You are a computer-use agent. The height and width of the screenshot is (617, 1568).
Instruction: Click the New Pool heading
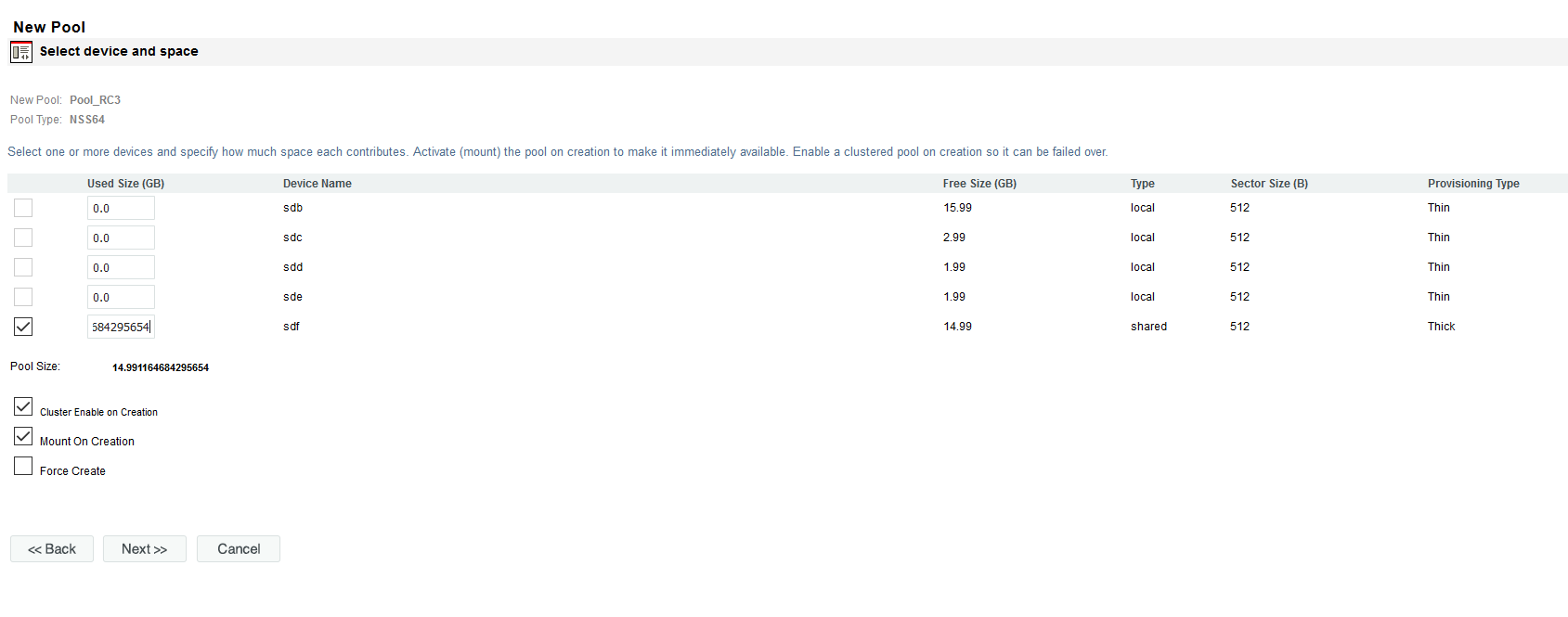tap(49, 28)
